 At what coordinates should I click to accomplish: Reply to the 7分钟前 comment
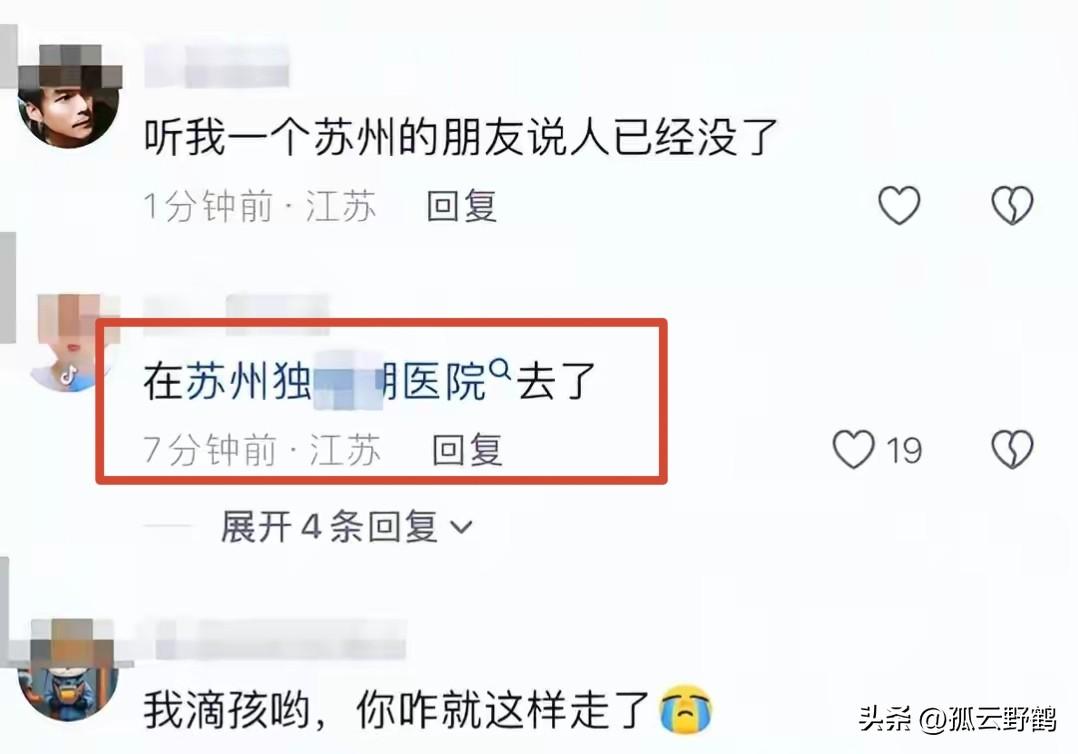tap(467, 450)
